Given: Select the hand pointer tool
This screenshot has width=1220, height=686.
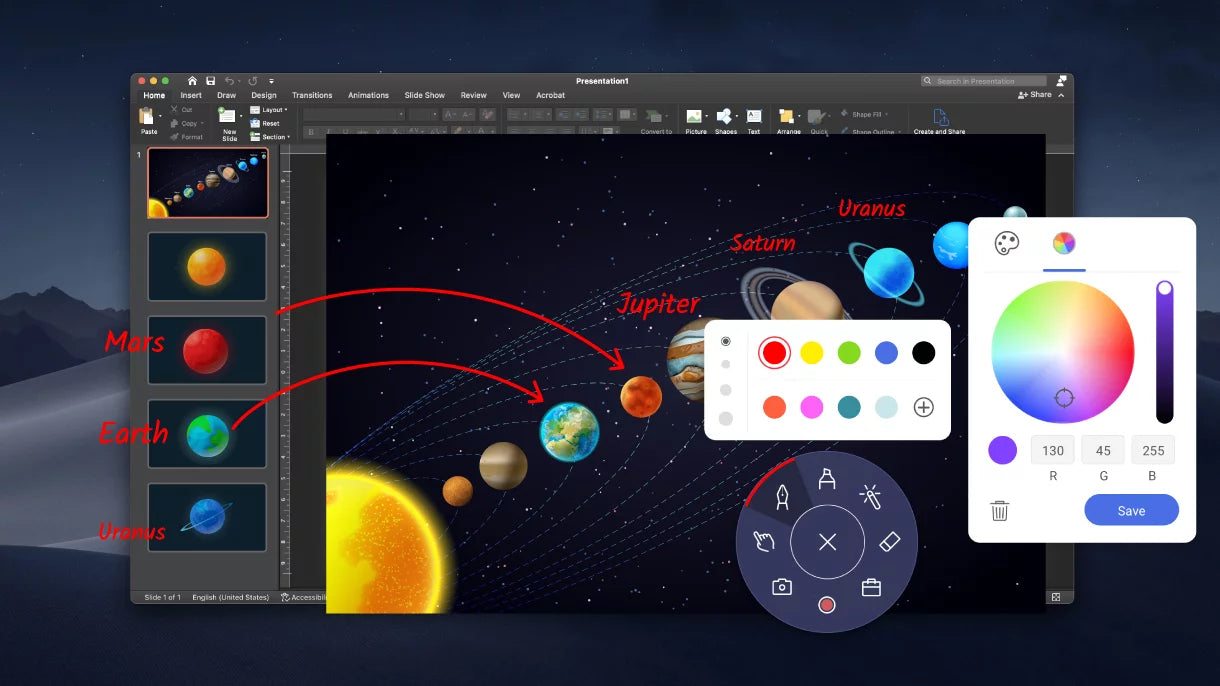Looking at the screenshot, I should pyautogui.click(x=764, y=542).
